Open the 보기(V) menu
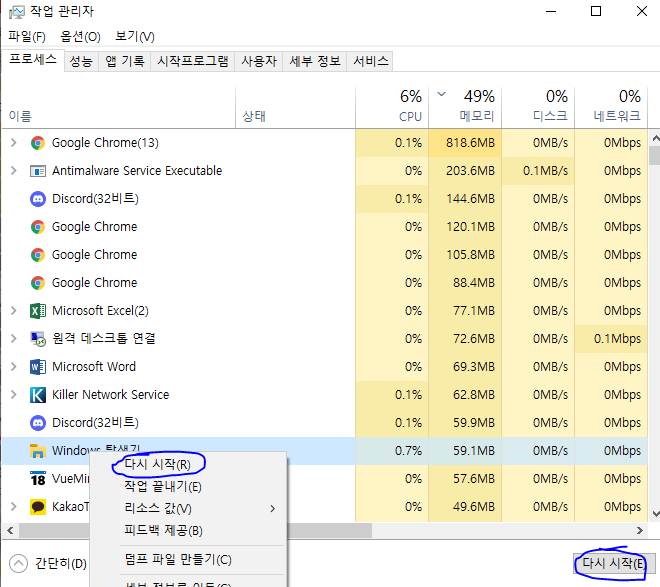This screenshot has width=660, height=587. [x=135, y=37]
